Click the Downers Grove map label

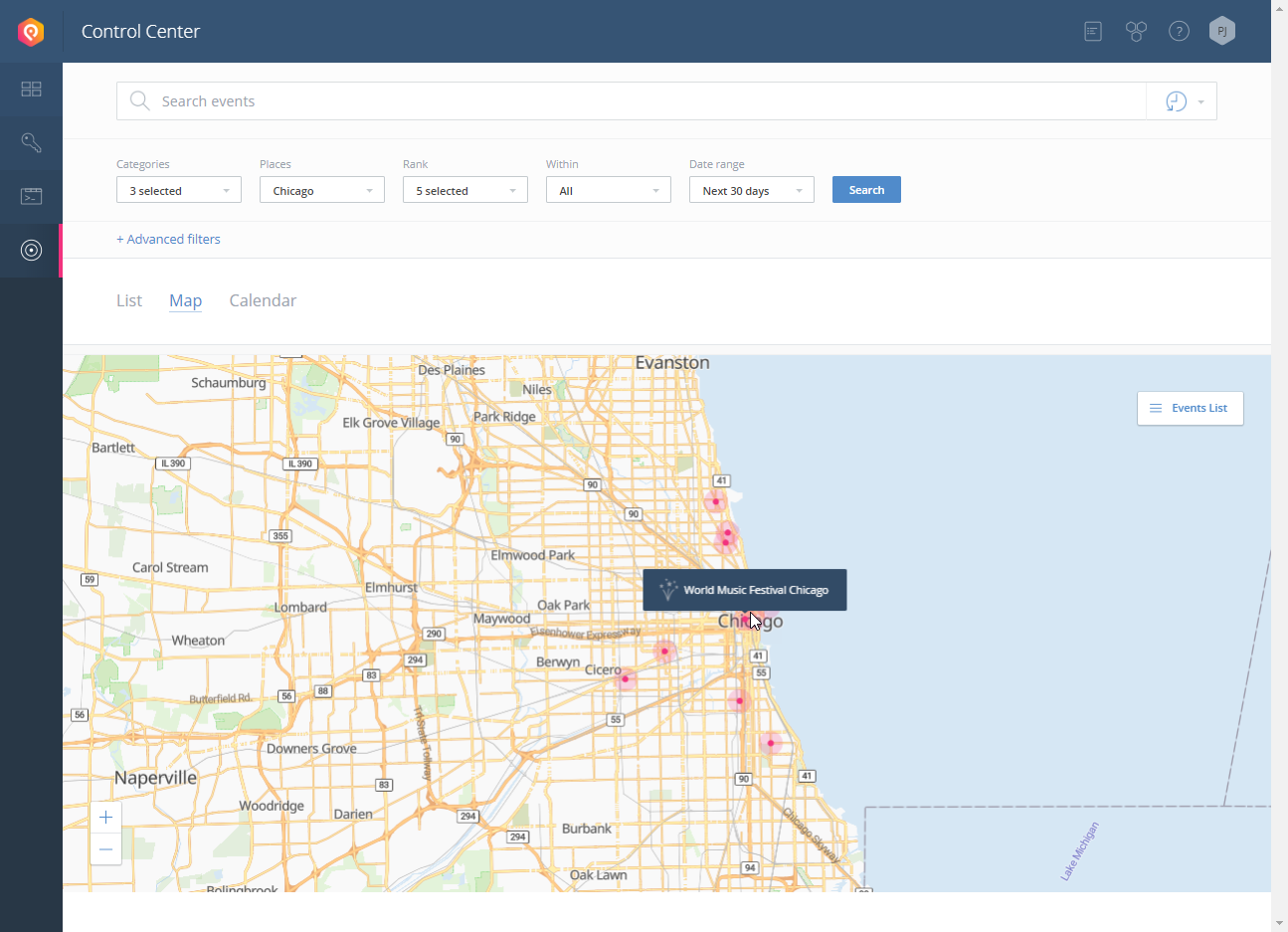click(x=311, y=749)
